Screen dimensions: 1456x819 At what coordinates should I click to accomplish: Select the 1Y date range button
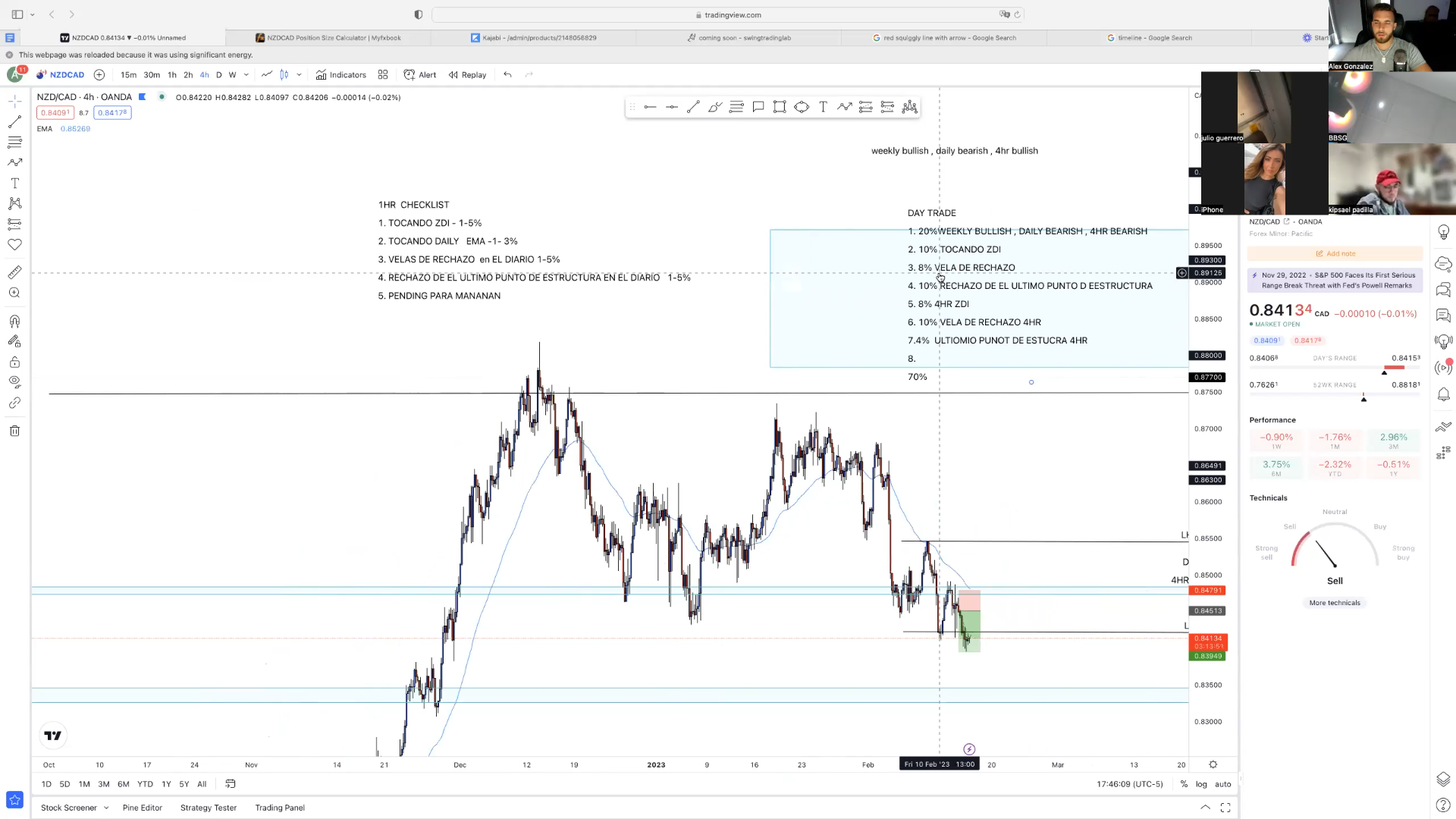coord(166,784)
